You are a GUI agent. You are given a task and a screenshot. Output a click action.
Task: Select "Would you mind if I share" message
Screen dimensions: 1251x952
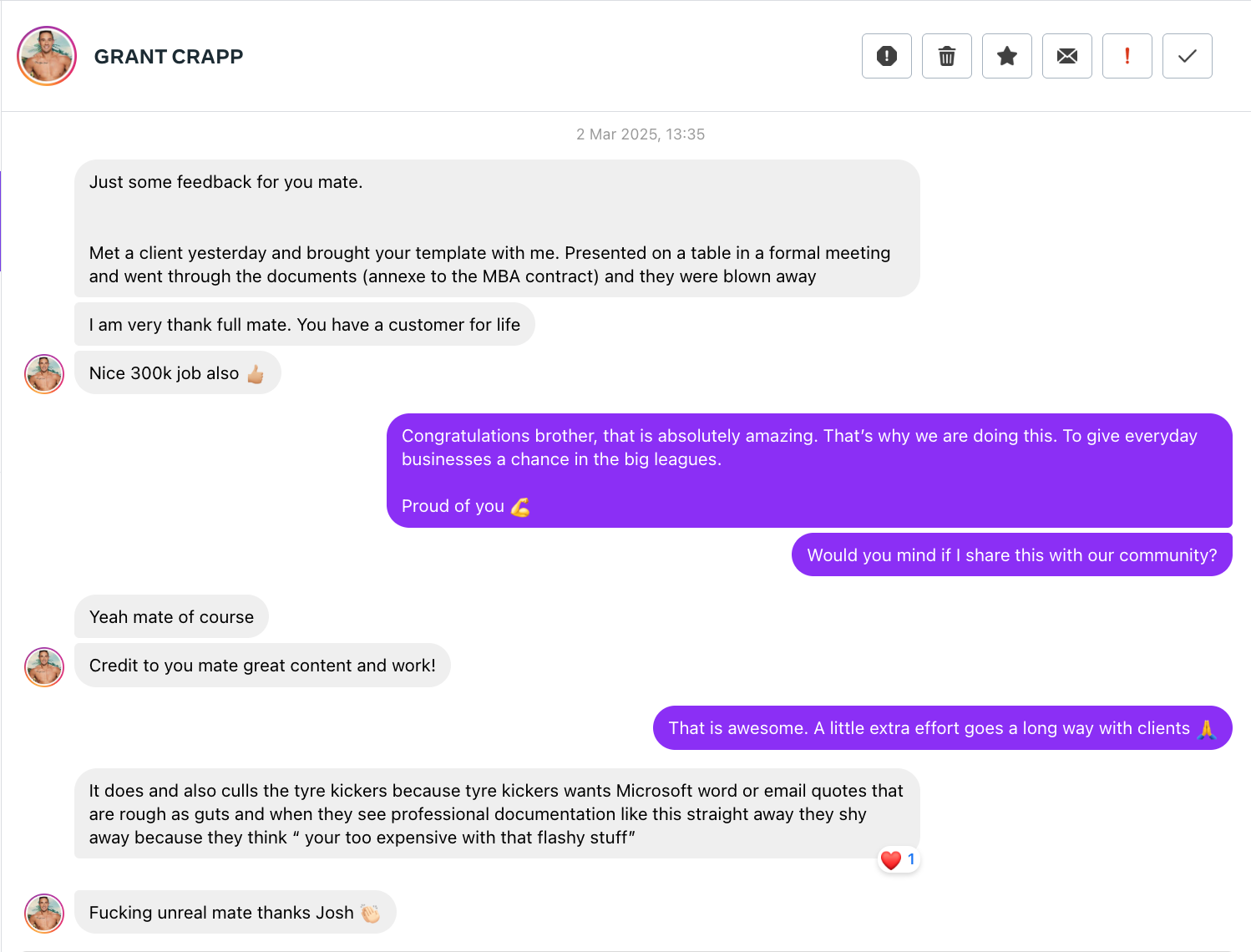pyautogui.click(x=1011, y=555)
